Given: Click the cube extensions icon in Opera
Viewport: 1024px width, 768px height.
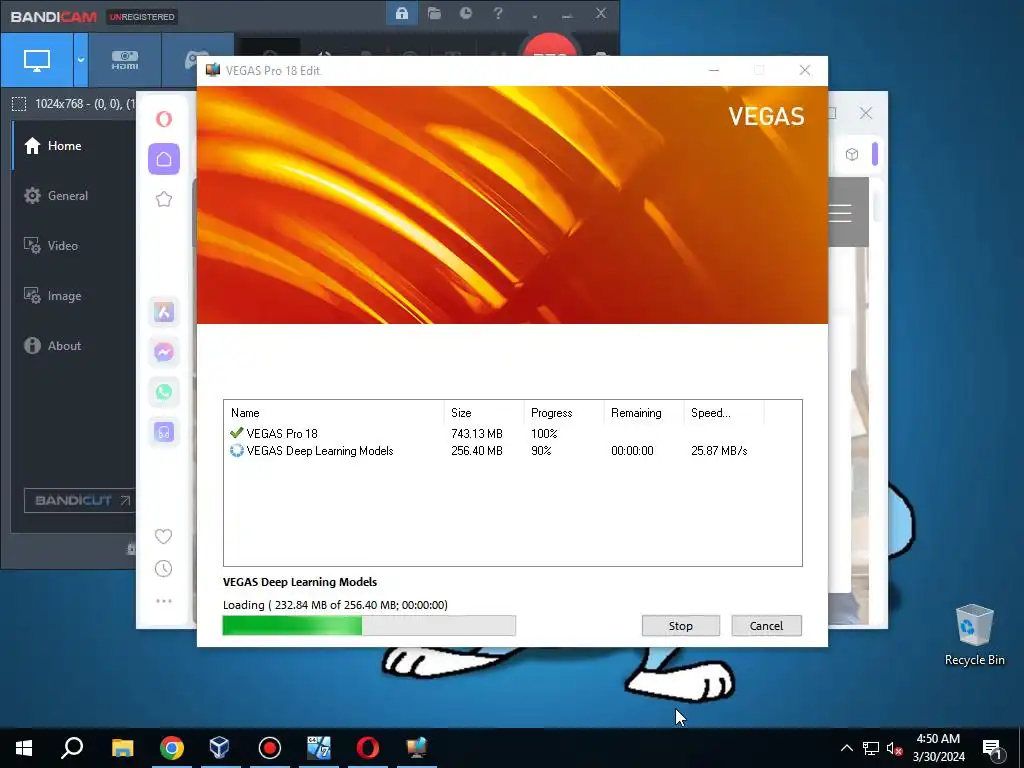Looking at the screenshot, I should coord(852,154).
